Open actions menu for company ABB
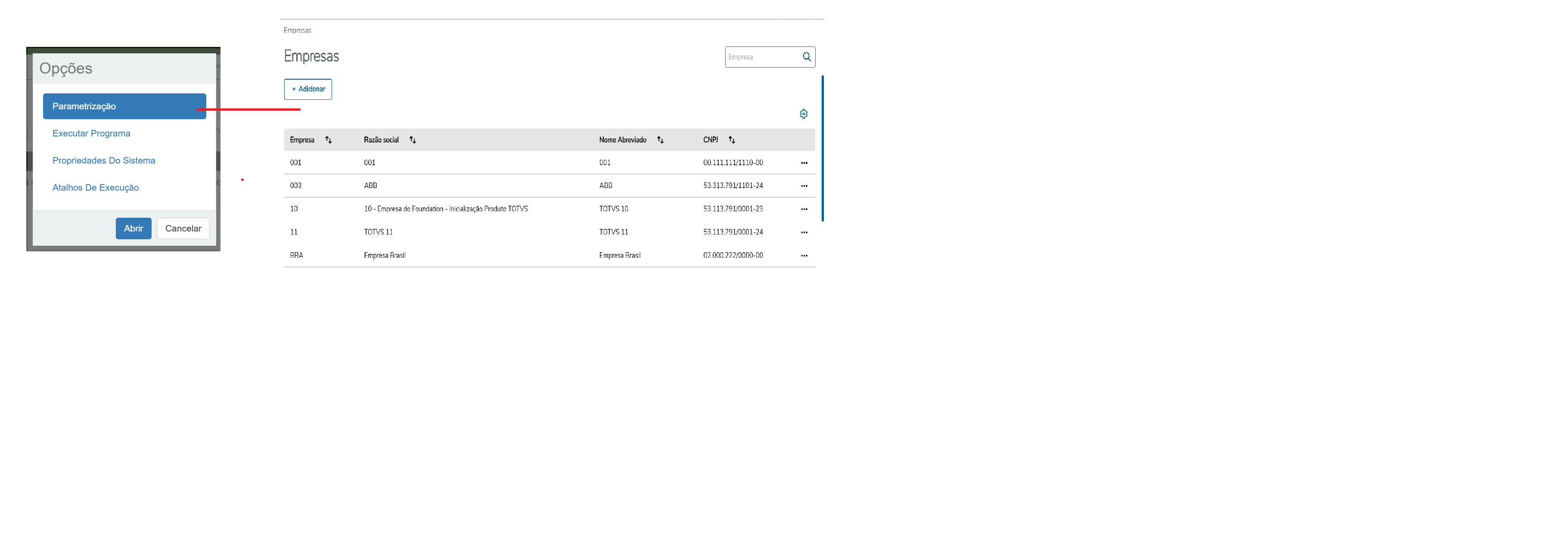 coord(804,186)
